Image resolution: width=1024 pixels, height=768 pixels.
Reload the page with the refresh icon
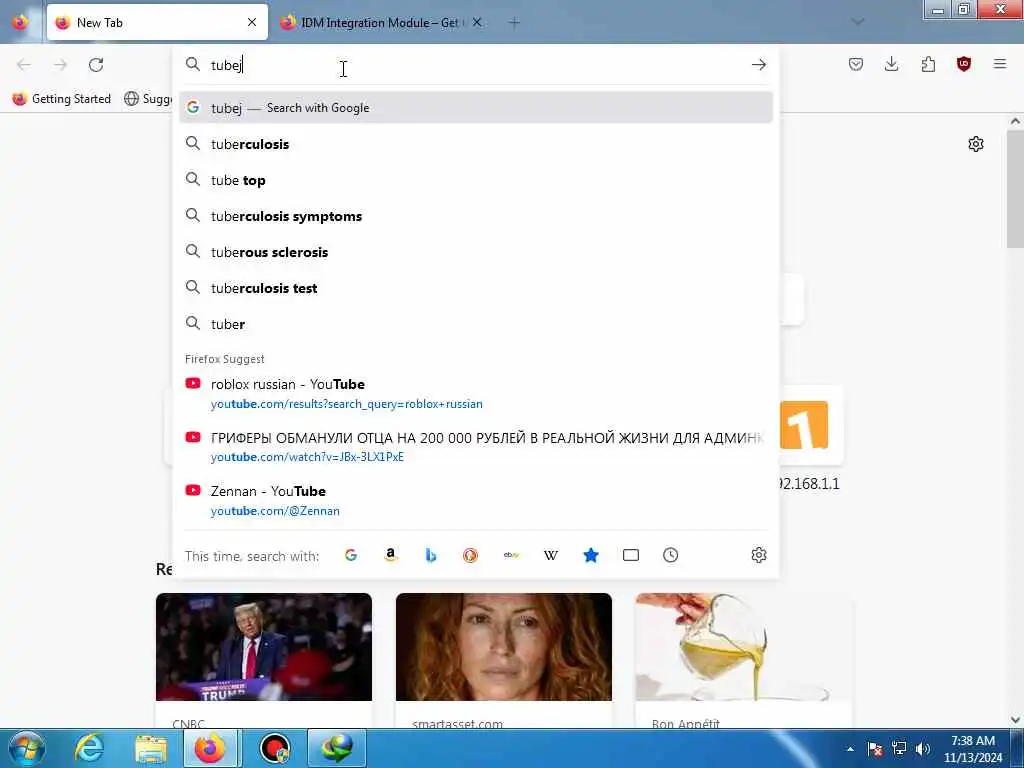point(96,65)
